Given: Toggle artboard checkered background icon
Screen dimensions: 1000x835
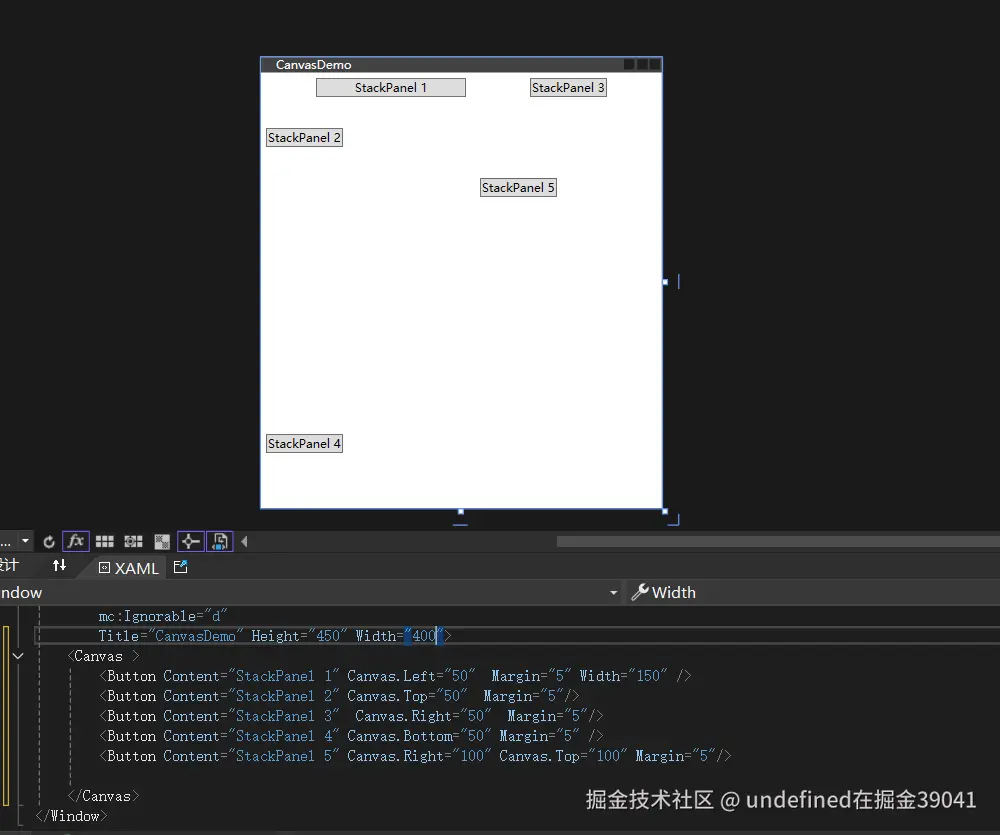Looking at the screenshot, I should click(x=162, y=542).
